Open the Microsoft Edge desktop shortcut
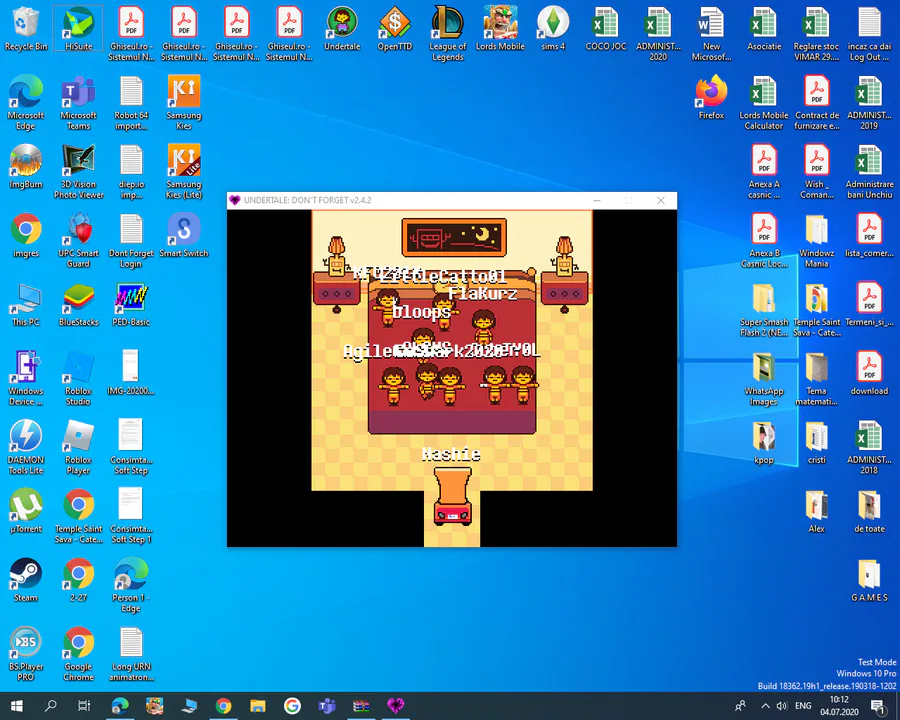This screenshot has width=900, height=720. pos(25,102)
